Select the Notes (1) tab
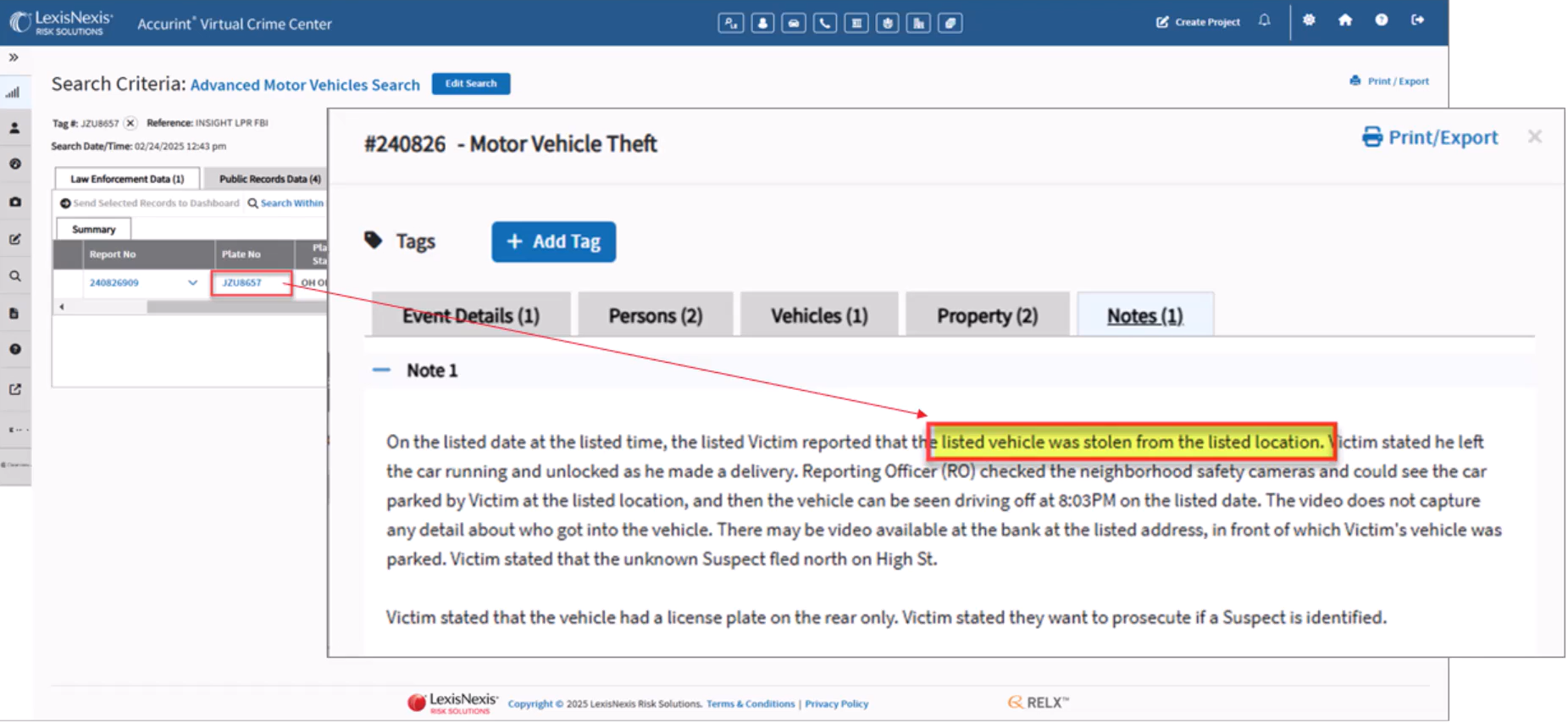This screenshot has height=723, width=1568. [1144, 315]
